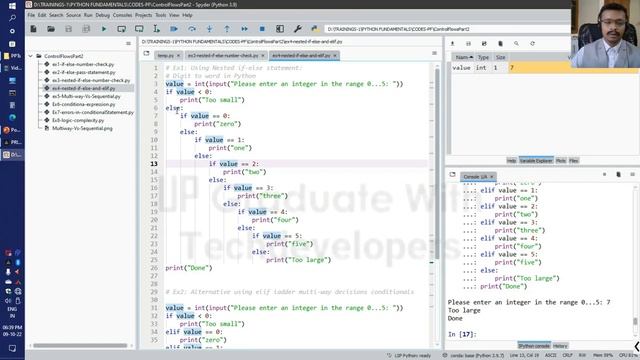Sort variables by the Name column header
This screenshot has height=360, width=640.
coord(464,57)
